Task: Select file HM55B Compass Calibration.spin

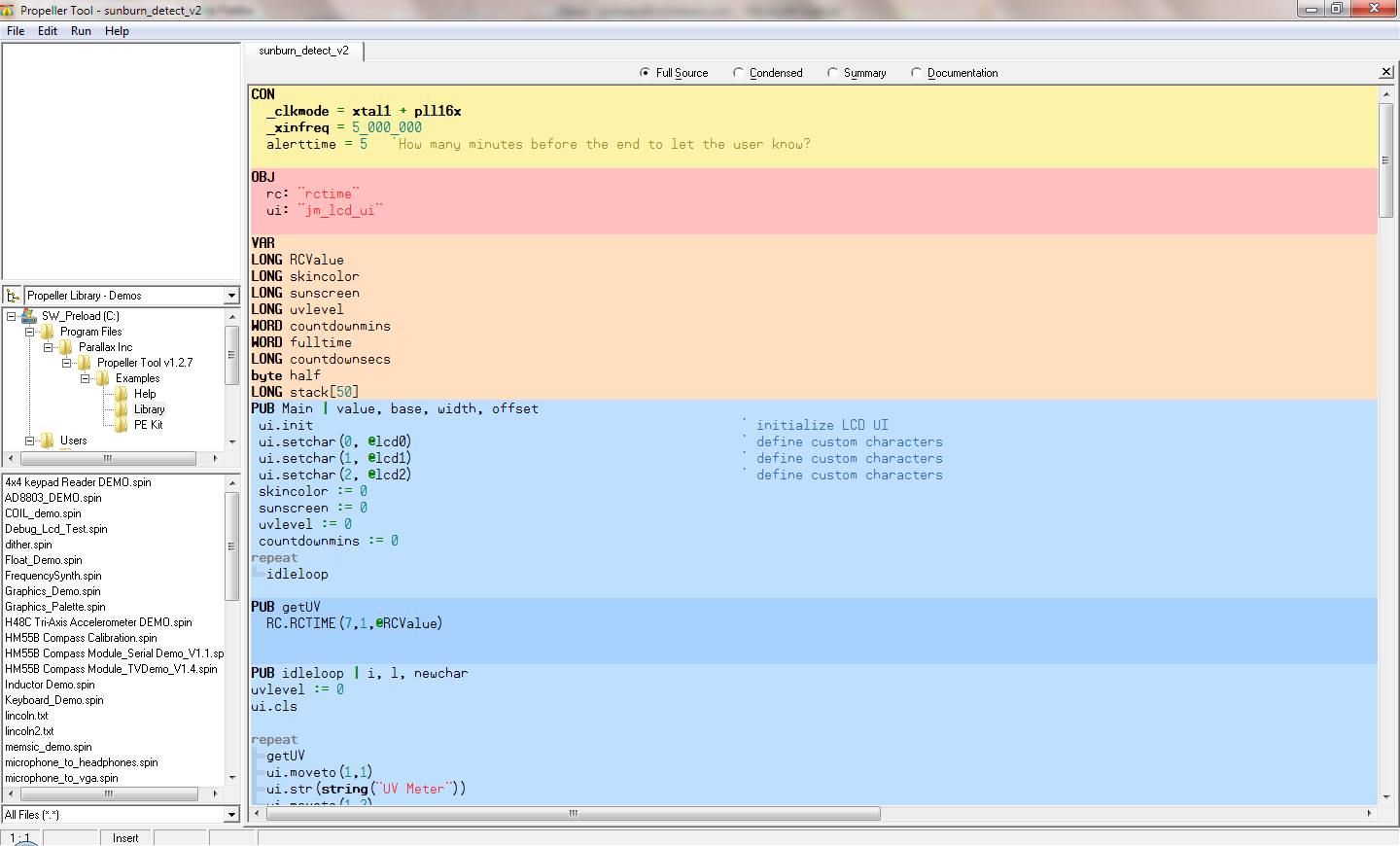Action: (81, 638)
